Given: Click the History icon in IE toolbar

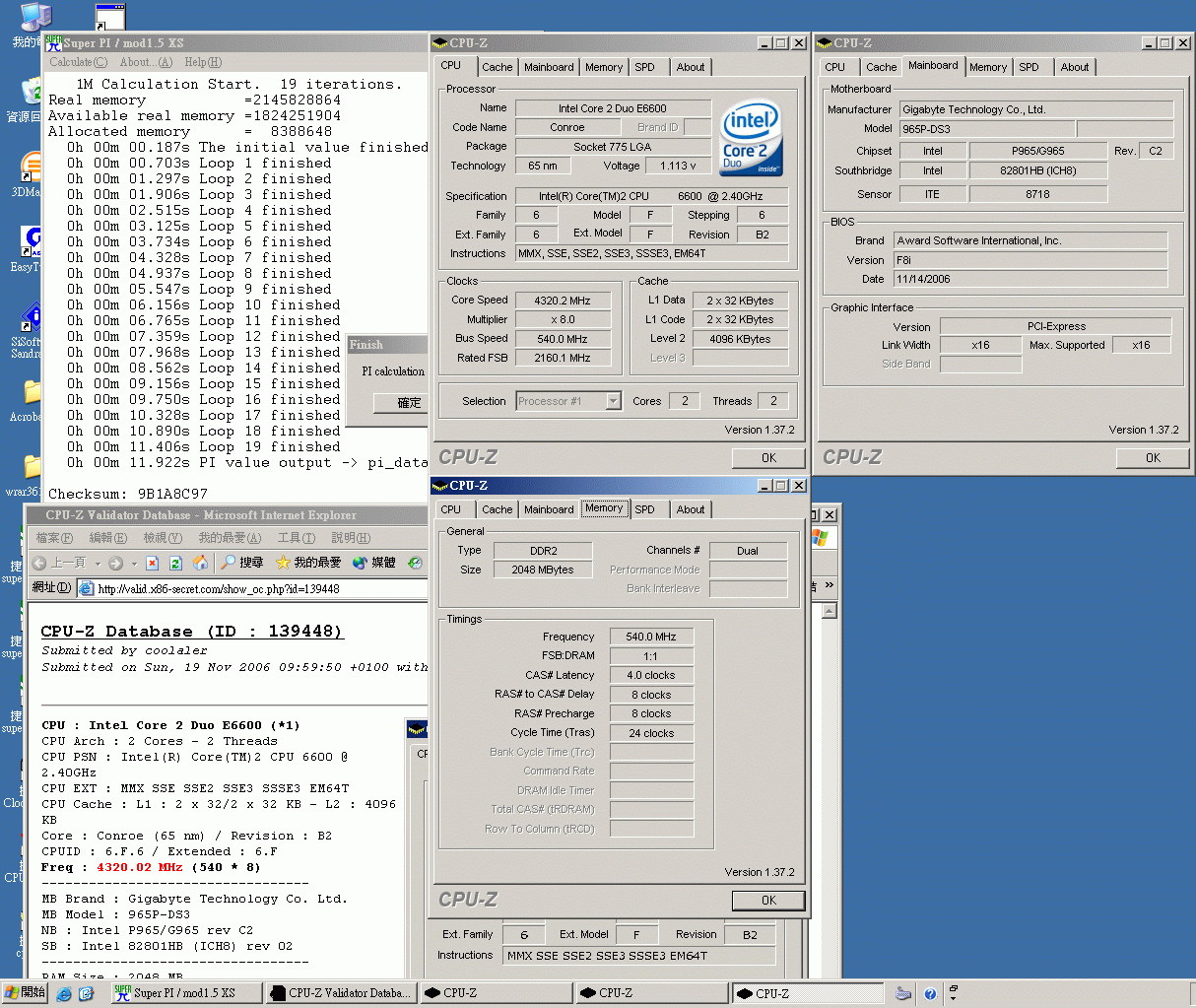Looking at the screenshot, I should [415, 563].
